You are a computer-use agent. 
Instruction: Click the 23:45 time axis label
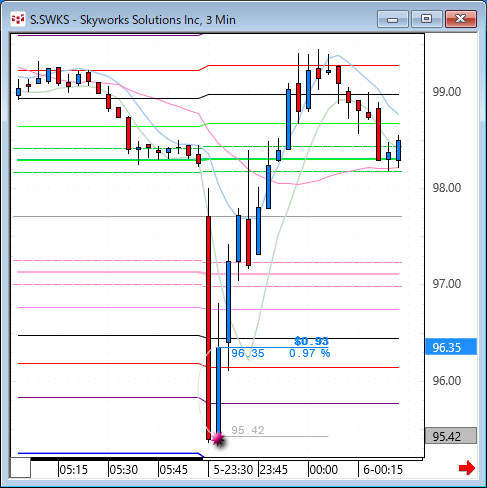coord(273,470)
